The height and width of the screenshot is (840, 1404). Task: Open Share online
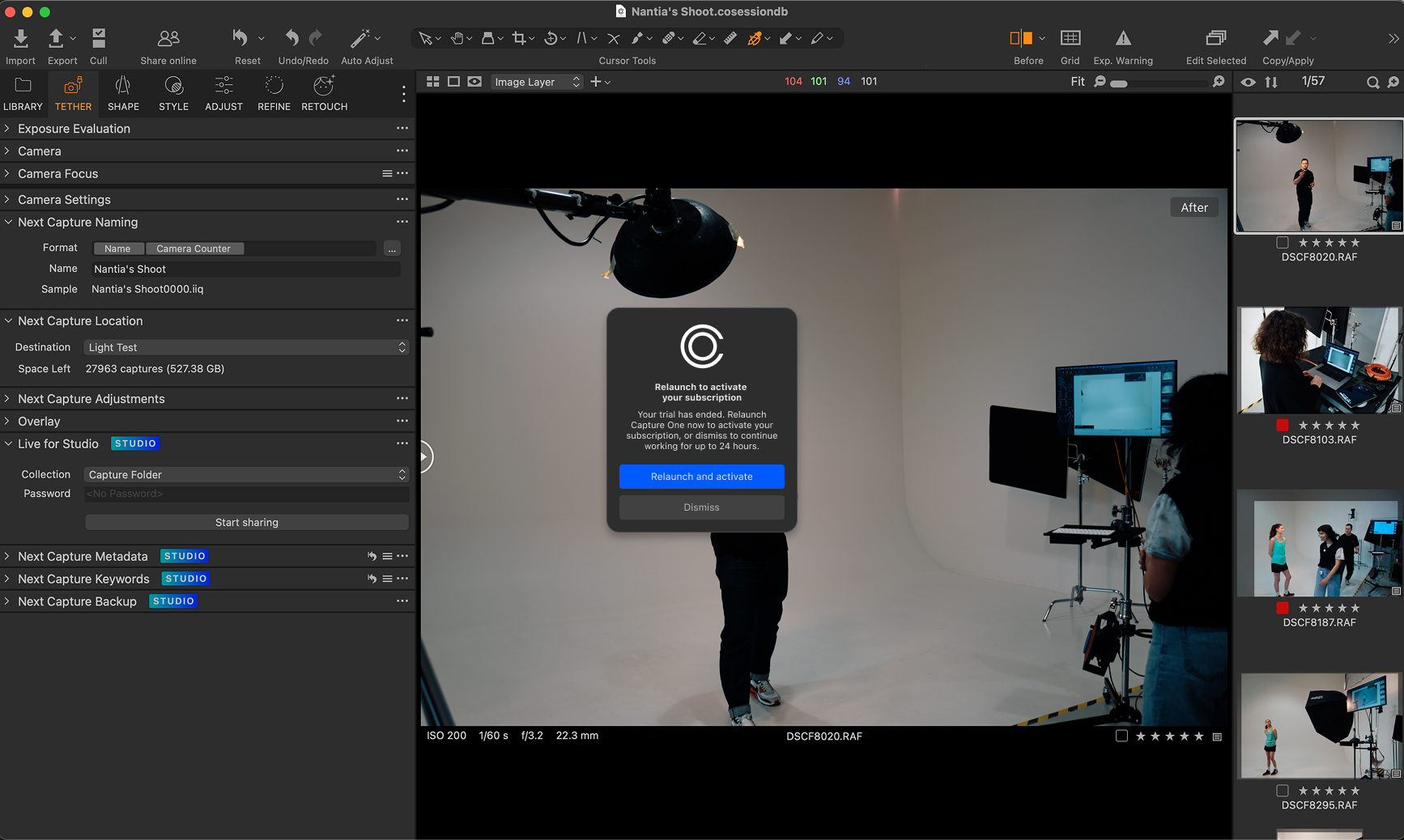tap(168, 39)
